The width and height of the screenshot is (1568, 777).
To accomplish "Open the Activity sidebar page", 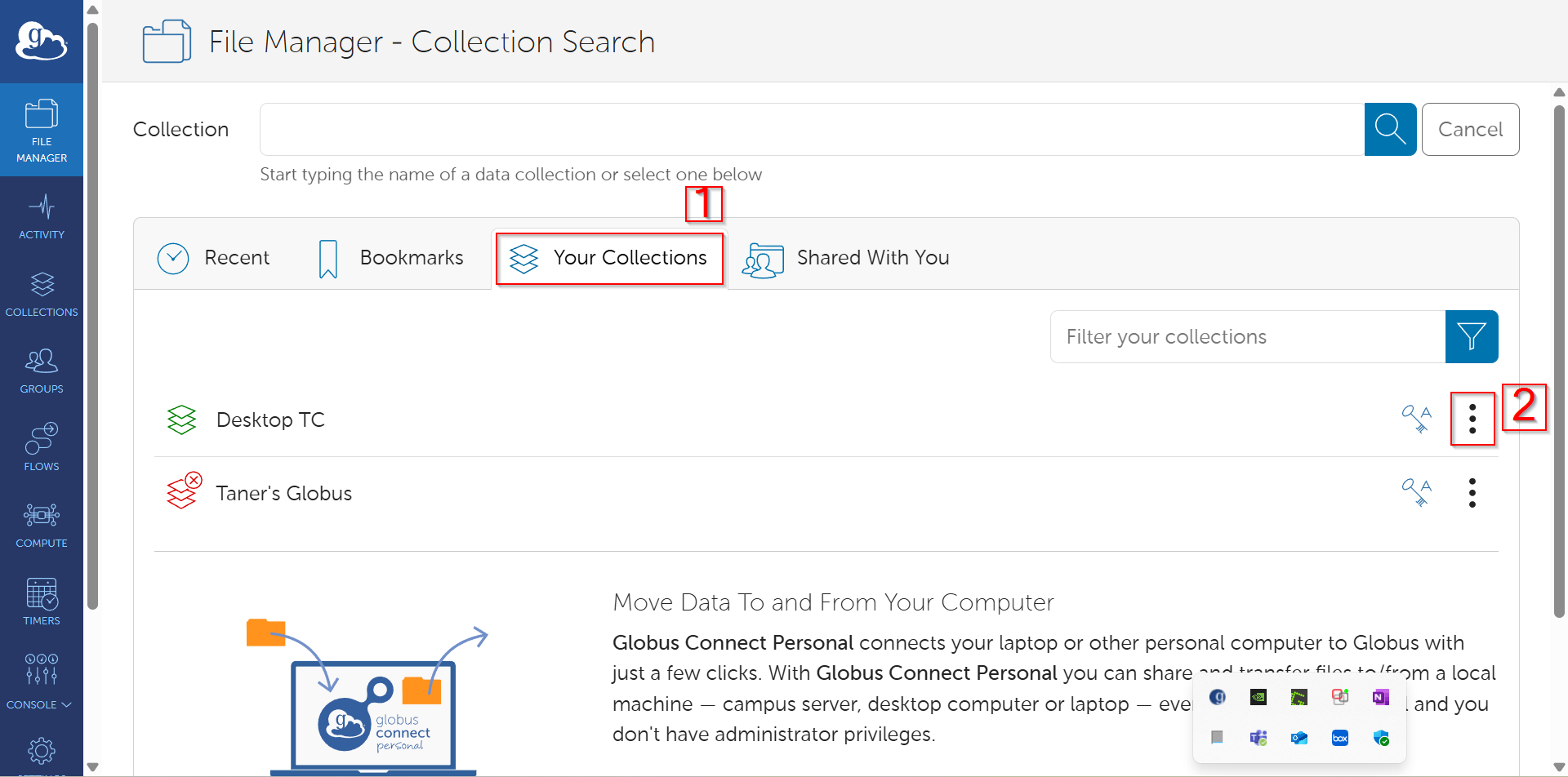I will pos(42,216).
